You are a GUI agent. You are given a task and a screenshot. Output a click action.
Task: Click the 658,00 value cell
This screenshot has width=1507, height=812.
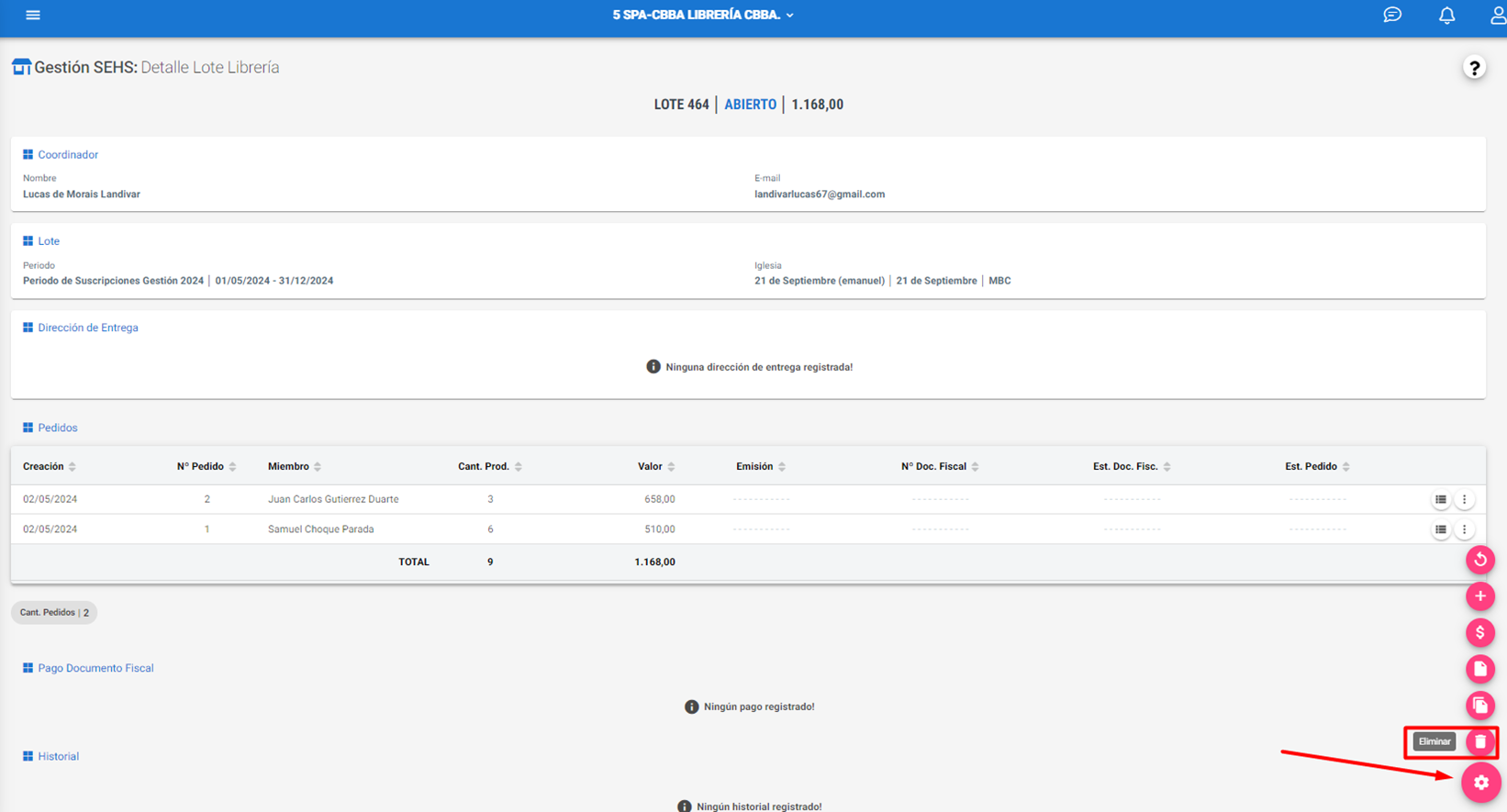[659, 499]
